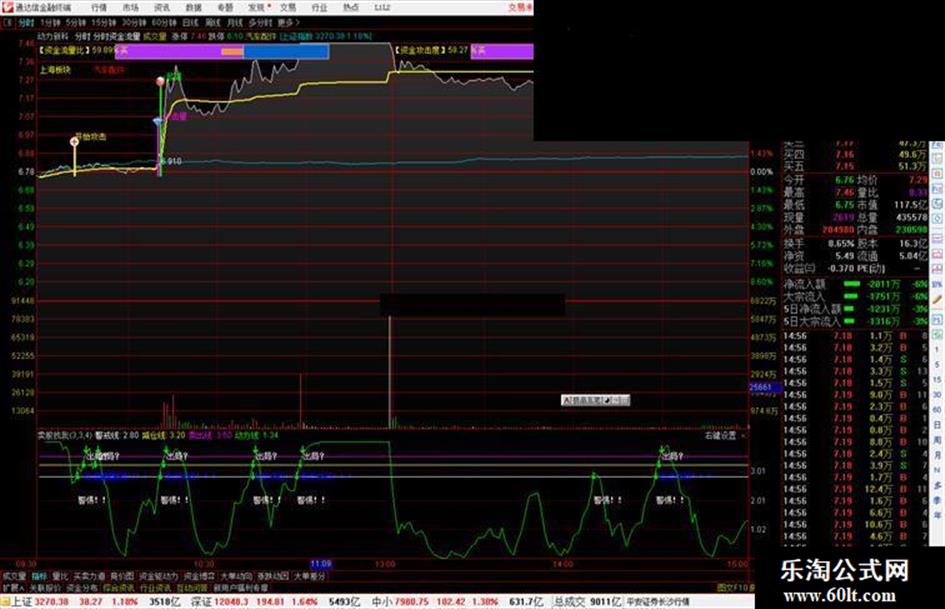Click the blue segment of the flow bar
The height and width of the screenshot is (609, 945).
tap(286, 51)
